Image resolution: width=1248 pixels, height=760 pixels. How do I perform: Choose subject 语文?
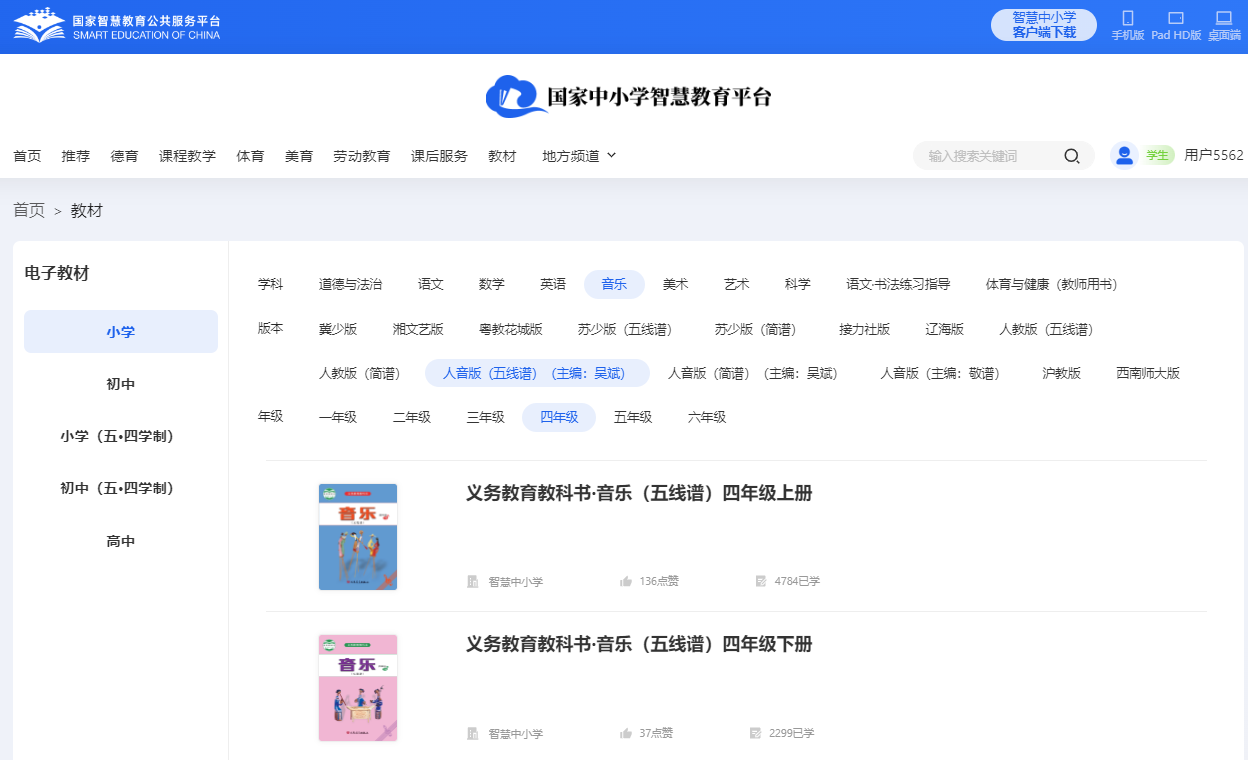point(431,285)
